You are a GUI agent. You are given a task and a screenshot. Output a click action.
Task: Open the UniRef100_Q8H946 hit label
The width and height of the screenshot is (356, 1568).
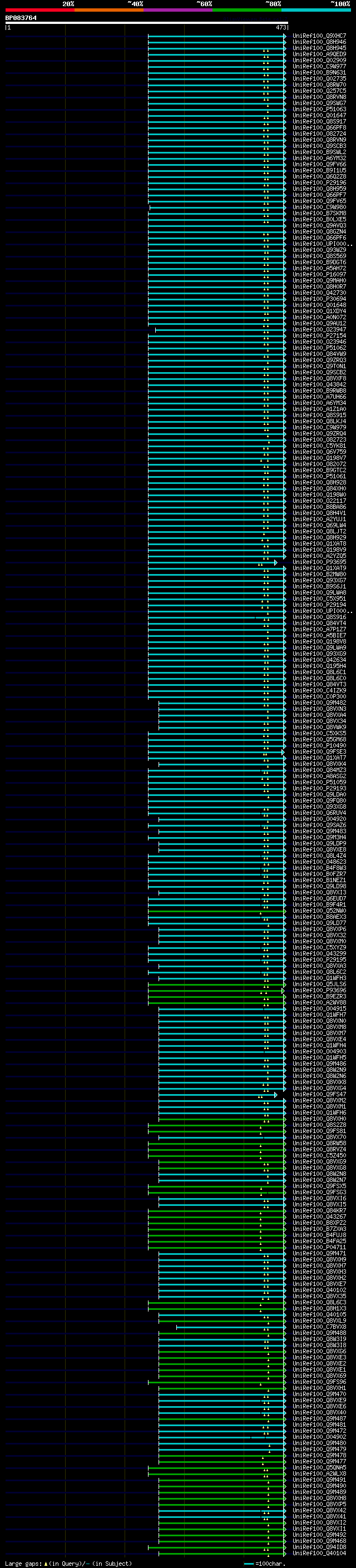pos(319,42)
